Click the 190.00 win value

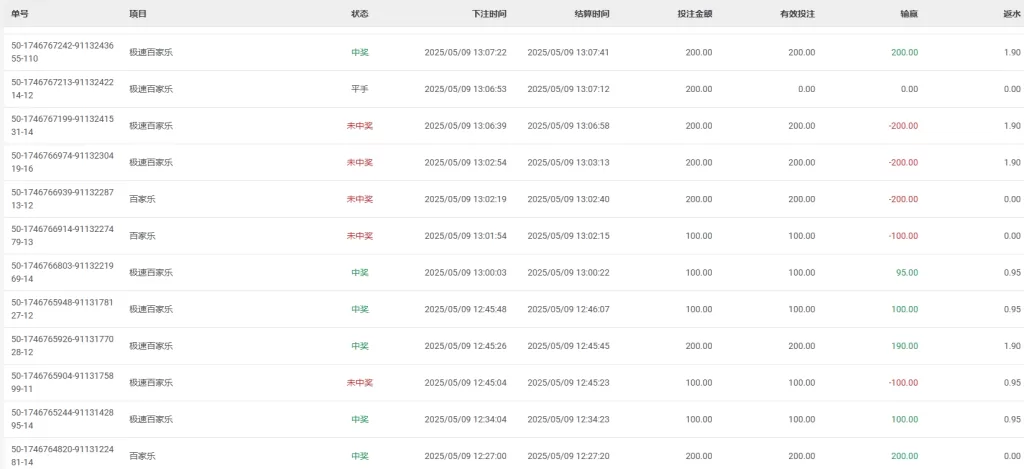[904, 346]
